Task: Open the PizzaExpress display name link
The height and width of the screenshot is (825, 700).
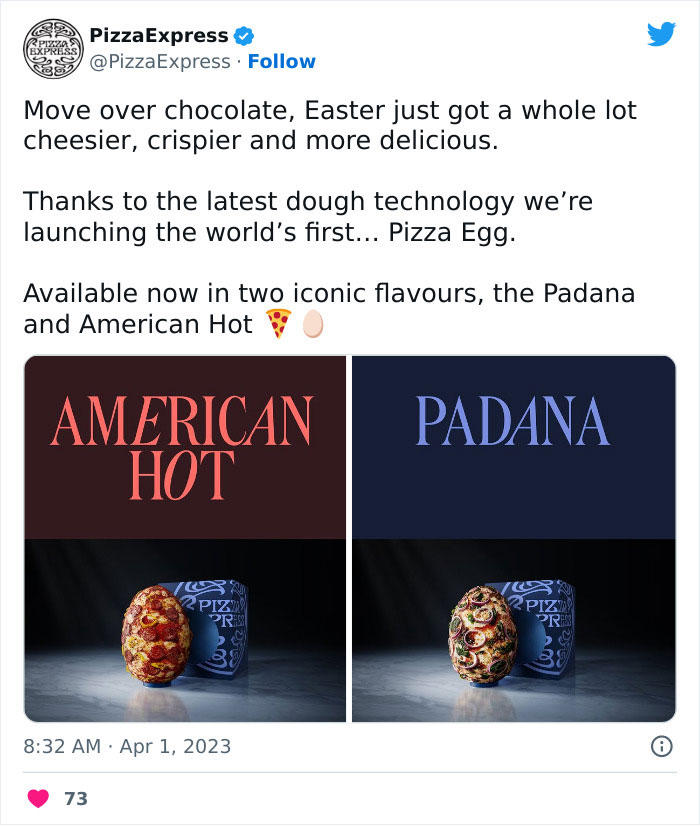Action: 159,36
